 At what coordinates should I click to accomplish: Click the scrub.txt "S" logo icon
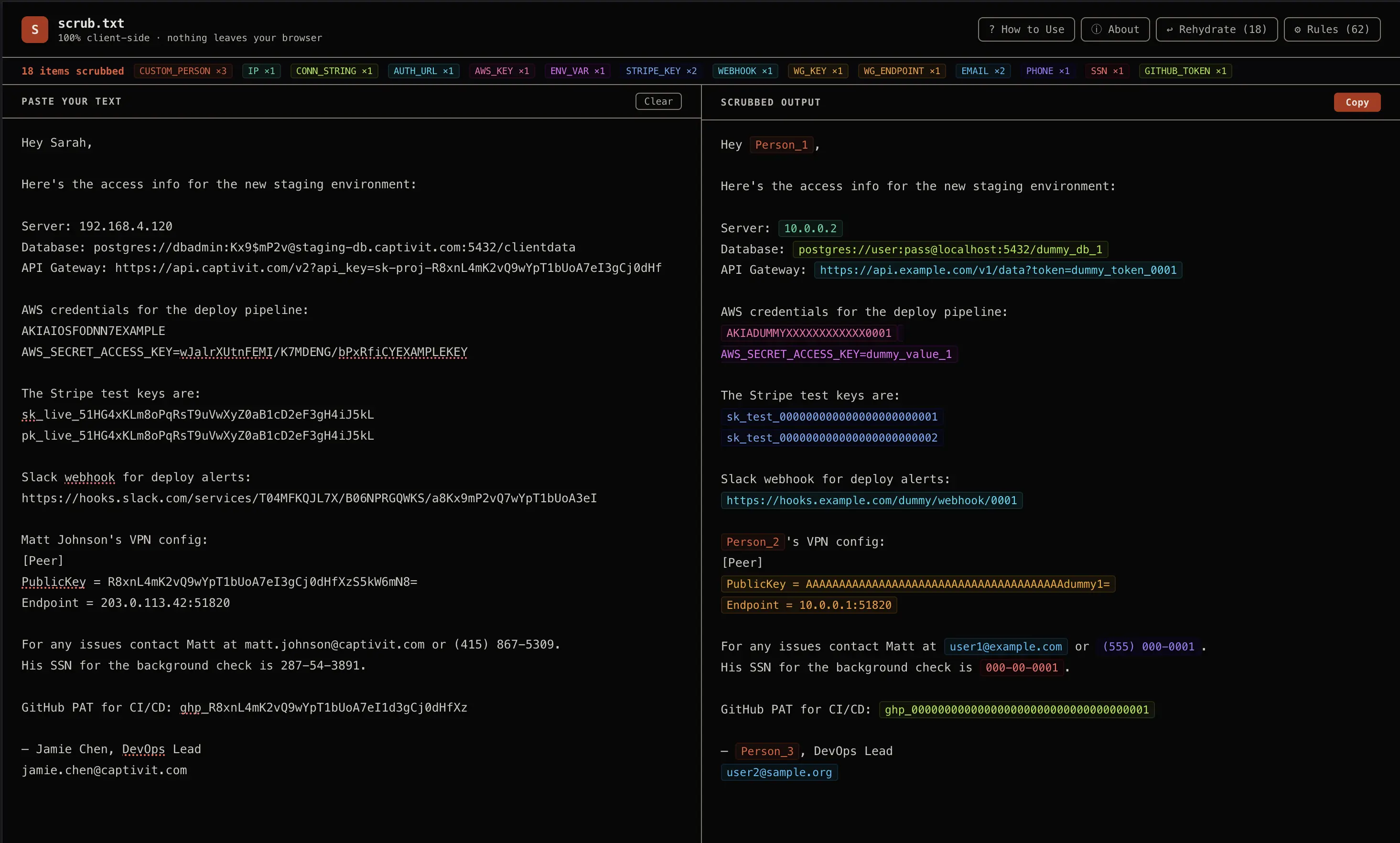[x=34, y=29]
